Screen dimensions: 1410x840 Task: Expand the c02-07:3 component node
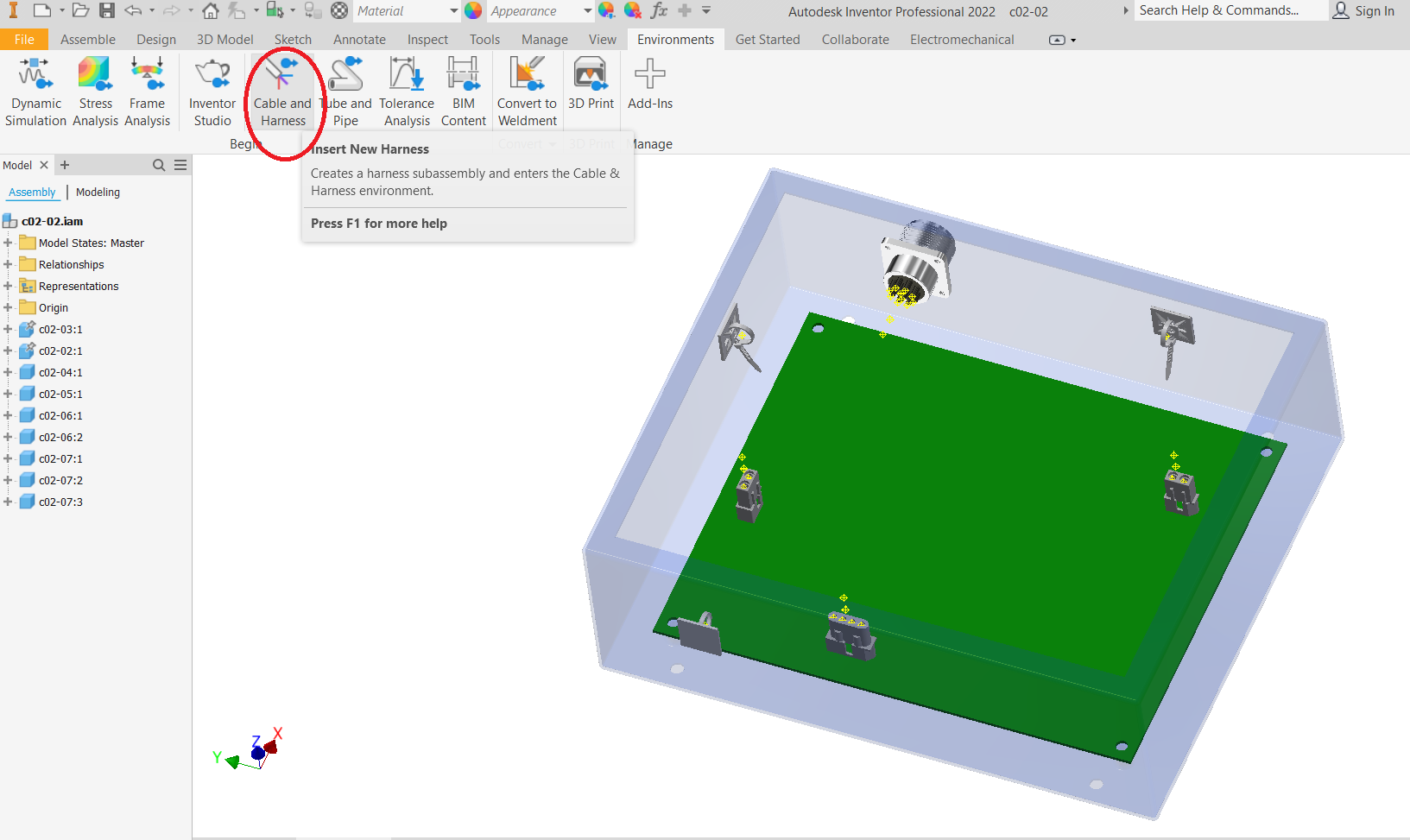point(8,502)
